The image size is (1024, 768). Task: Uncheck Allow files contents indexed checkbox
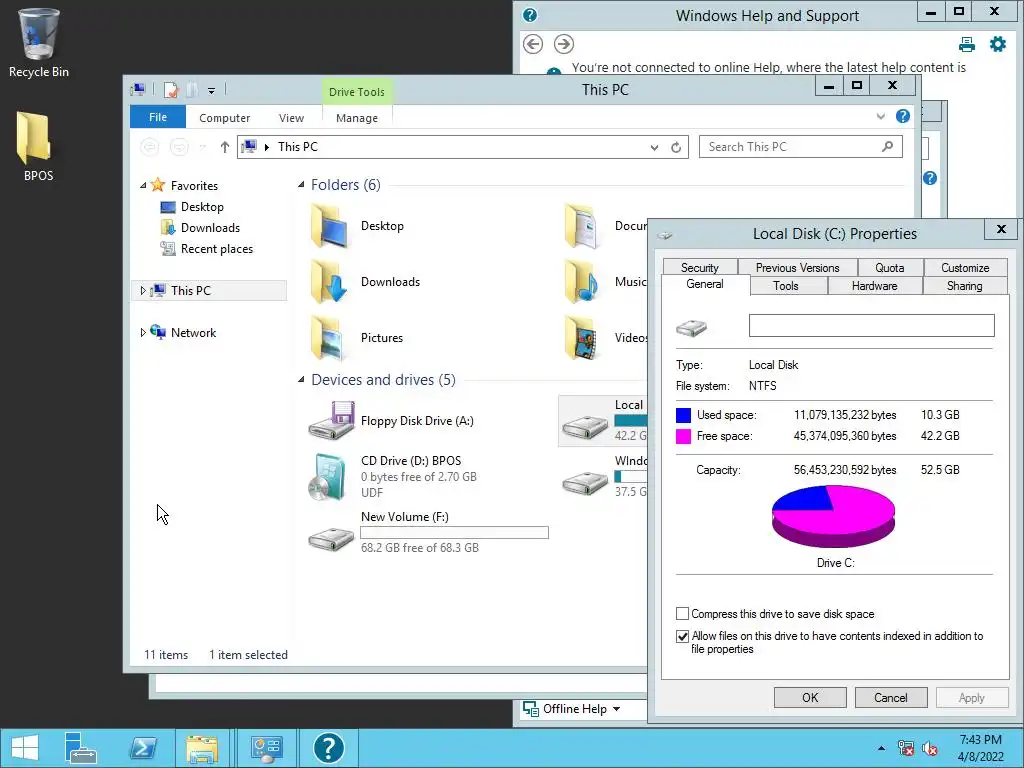click(x=682, y=636)
